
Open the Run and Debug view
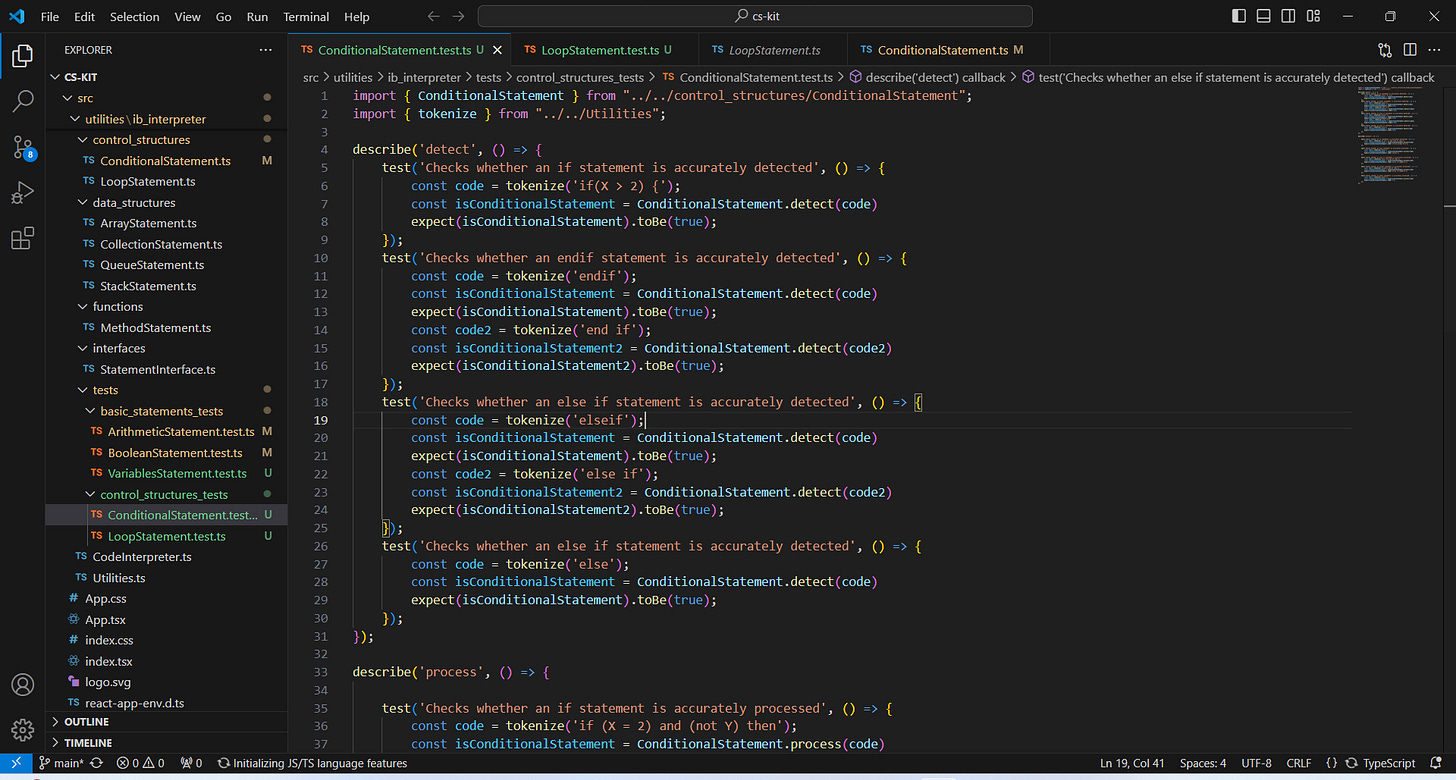pyautogui.click(x=22, y=193)
